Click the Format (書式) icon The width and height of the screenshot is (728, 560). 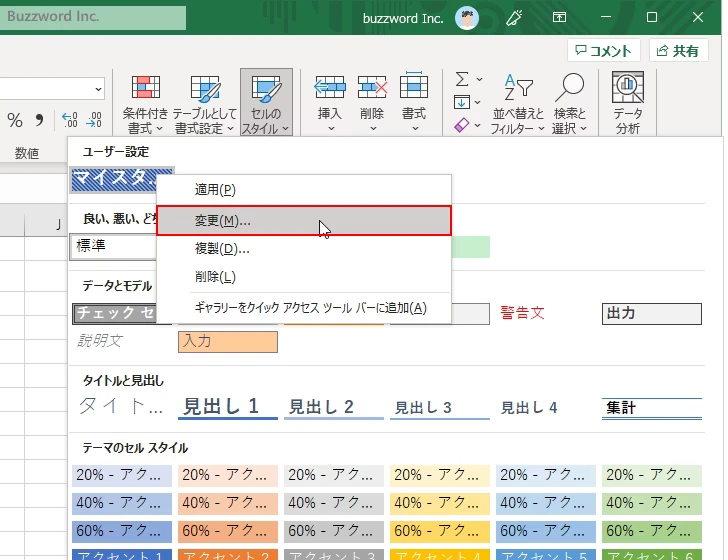(414, 85)
